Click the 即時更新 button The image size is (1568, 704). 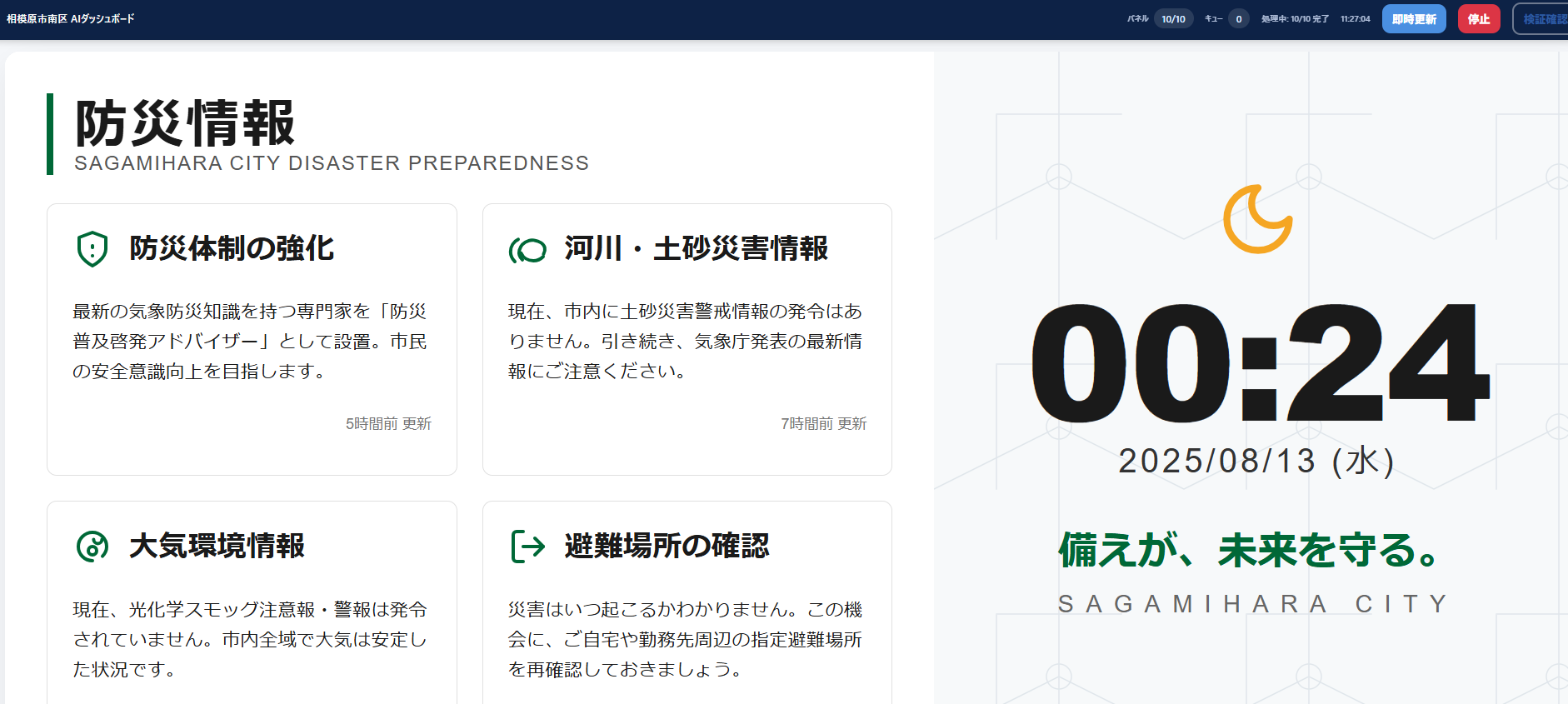1414,19
